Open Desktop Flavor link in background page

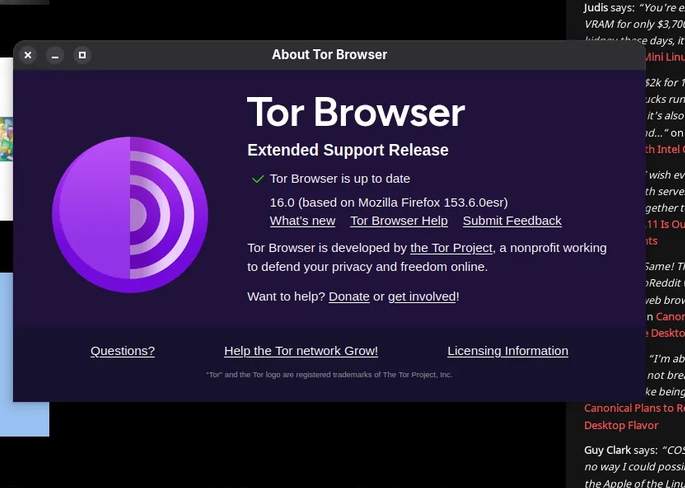(621, 425)
